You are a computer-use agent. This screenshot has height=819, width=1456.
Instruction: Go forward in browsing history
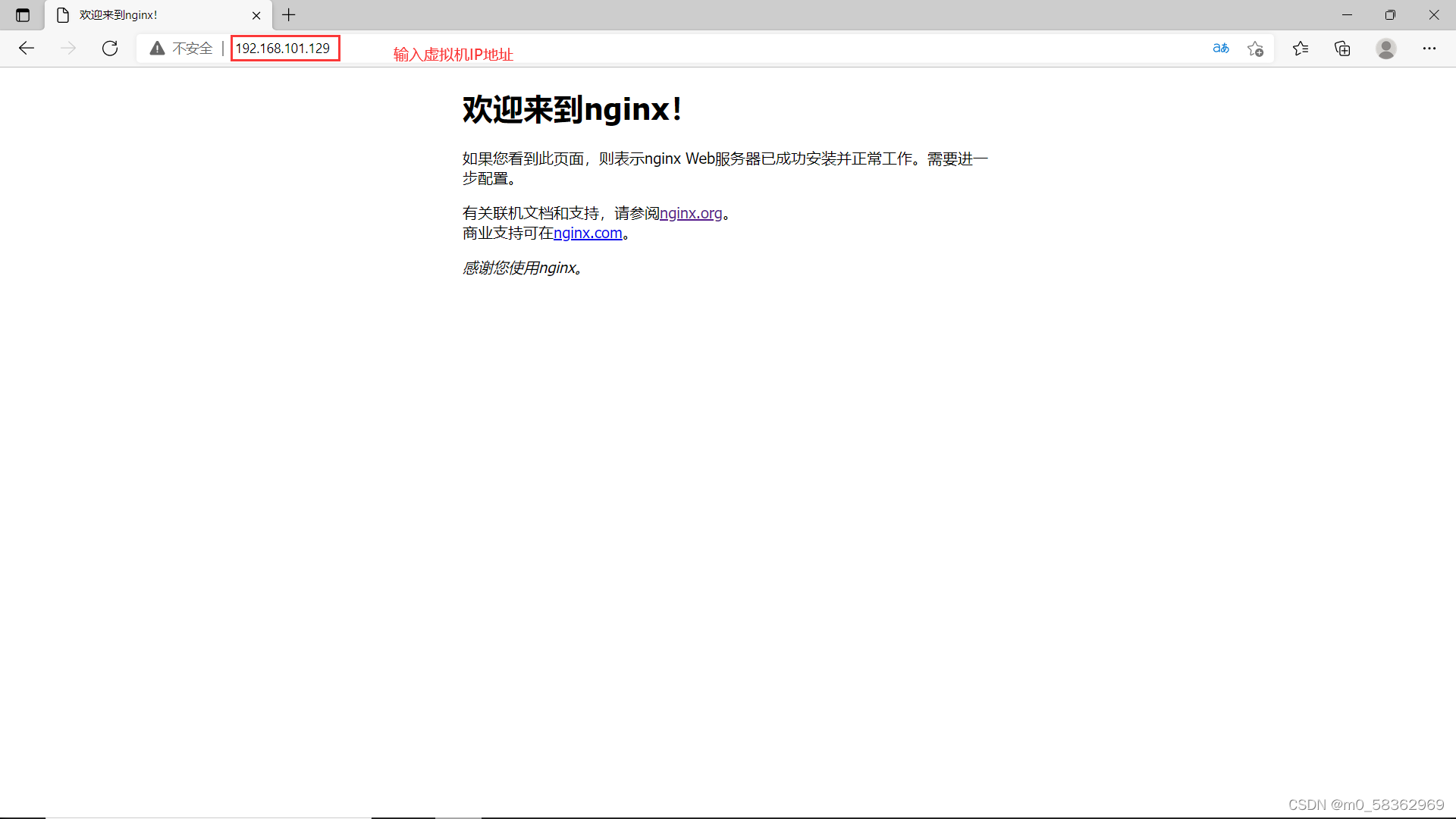[68, 48]
